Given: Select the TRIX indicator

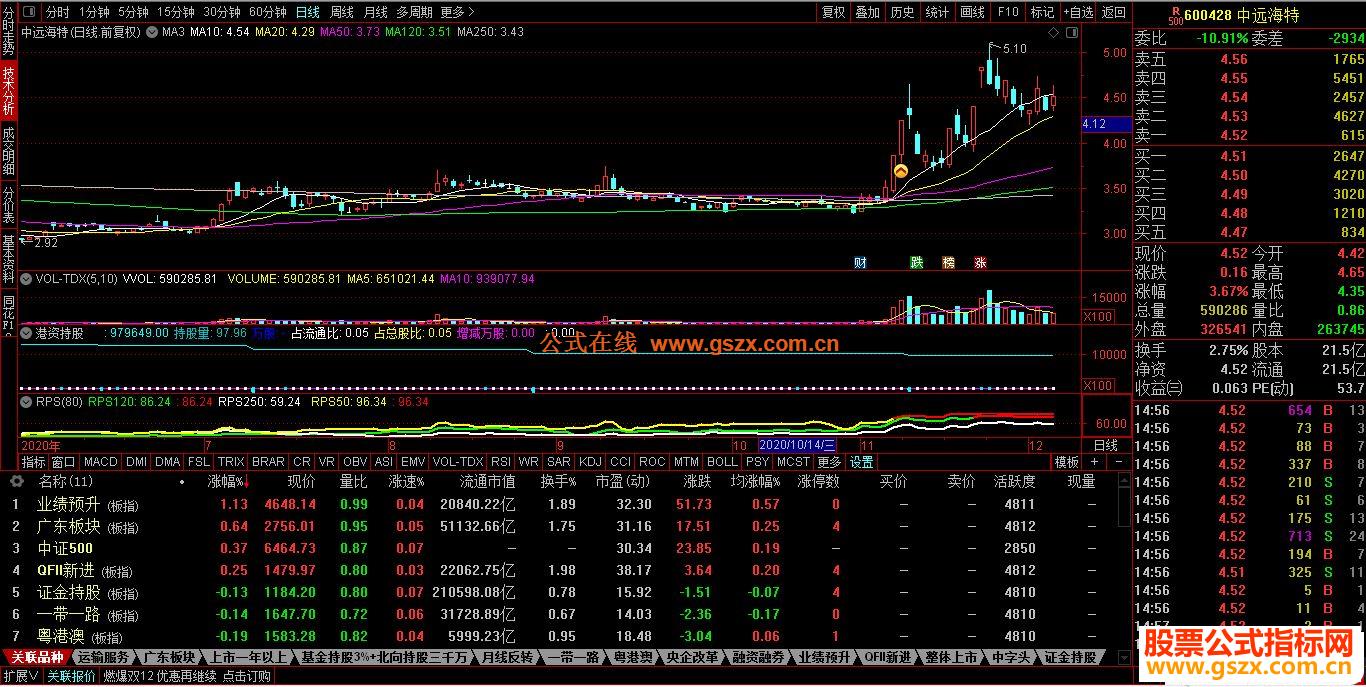Looking at the screenshot, I should (231, 462).
